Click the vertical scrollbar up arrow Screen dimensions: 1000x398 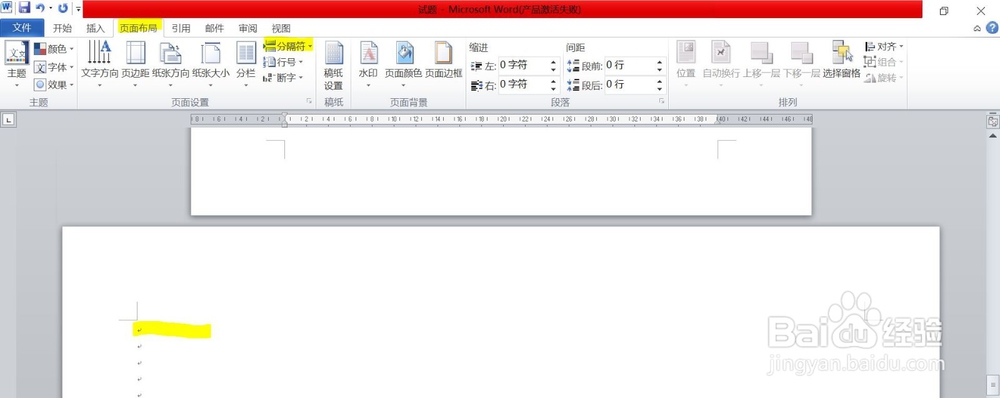click(x=992, y=136)
